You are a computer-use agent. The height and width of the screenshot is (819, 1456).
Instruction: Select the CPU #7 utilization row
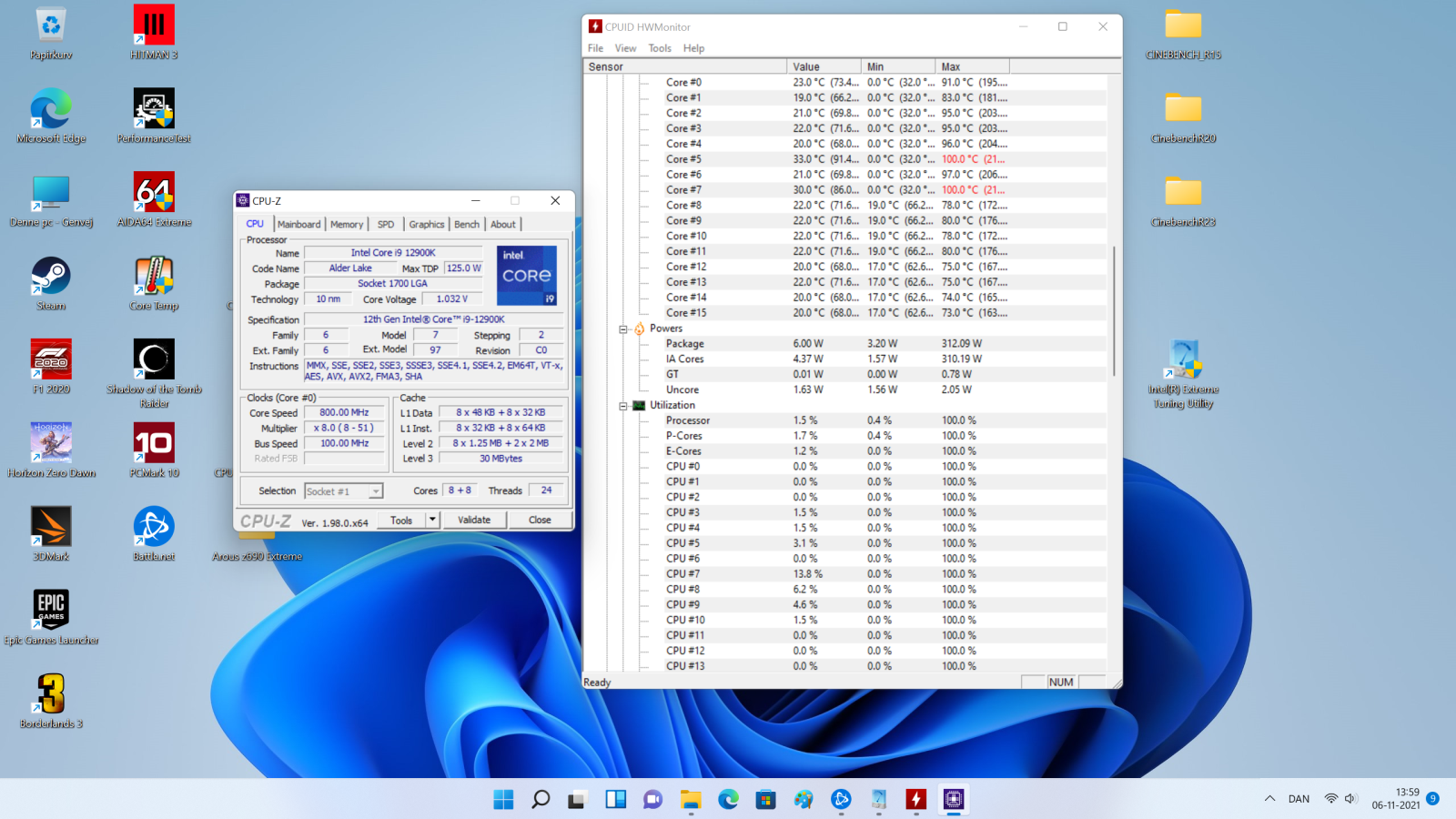(x=844, y=574)
